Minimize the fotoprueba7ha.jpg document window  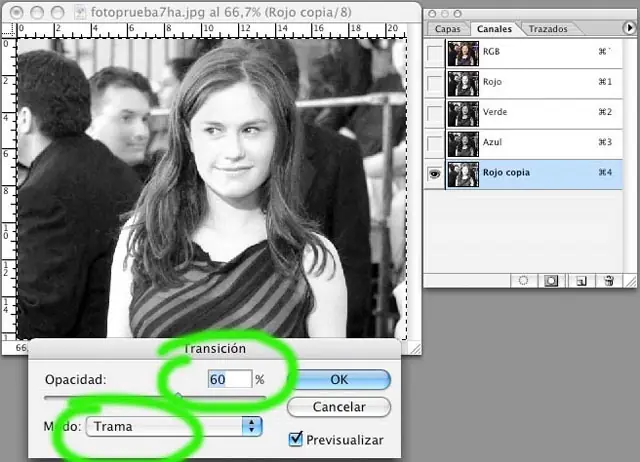(x=37, y=13)
